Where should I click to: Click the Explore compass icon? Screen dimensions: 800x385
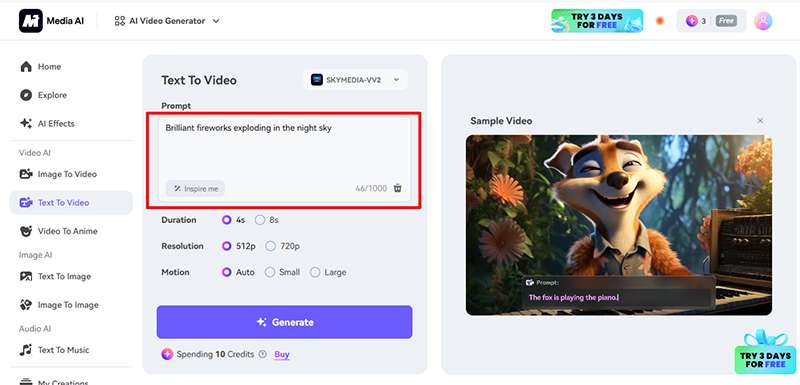coord(26,95)
